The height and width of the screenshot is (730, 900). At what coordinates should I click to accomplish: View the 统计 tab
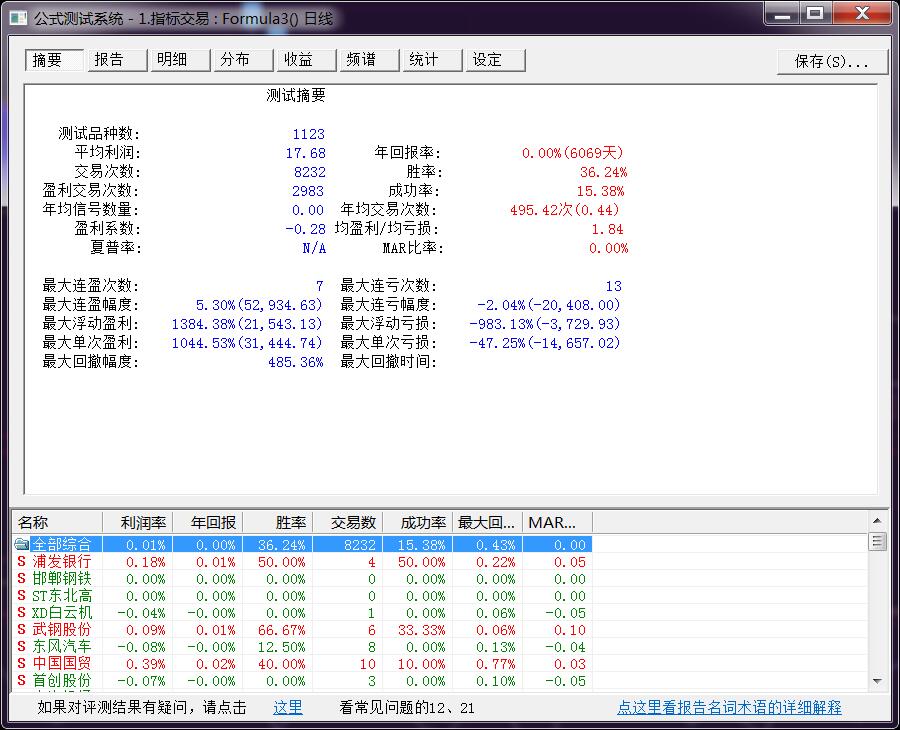coord(433,60)
